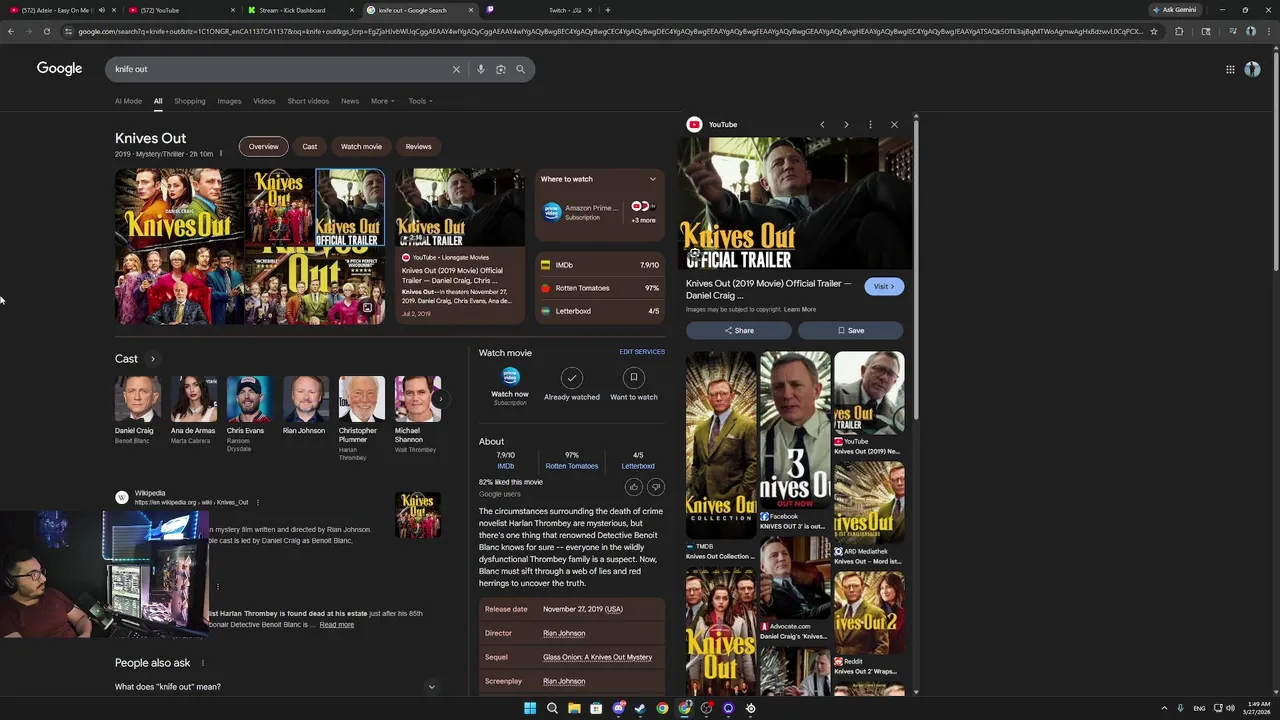1280x720 pixels.
Task: Add Knives Out to Want to watch
Action: pyautogui.click(x=634, y=384)
